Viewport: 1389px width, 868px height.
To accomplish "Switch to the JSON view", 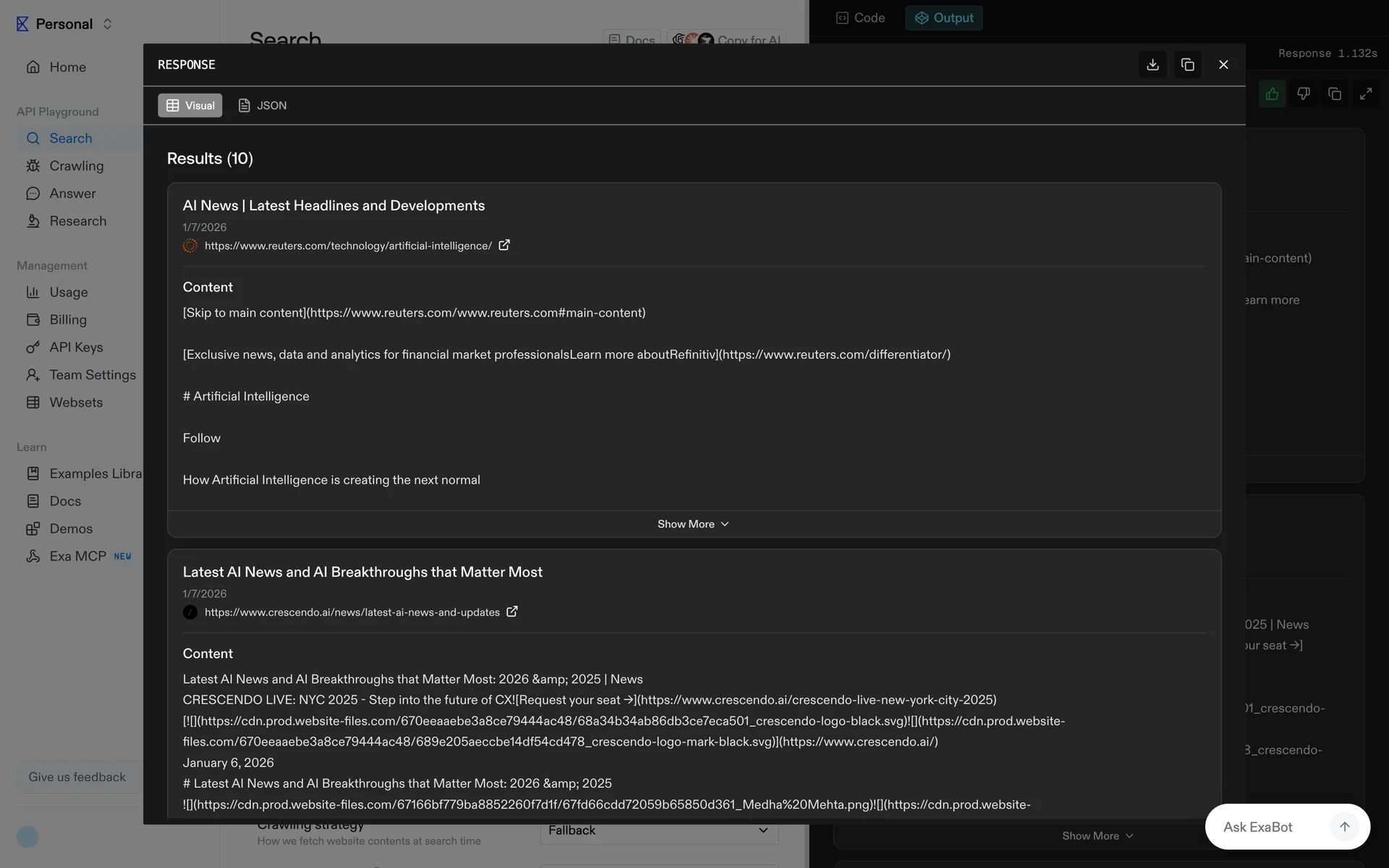I will 263,106.
